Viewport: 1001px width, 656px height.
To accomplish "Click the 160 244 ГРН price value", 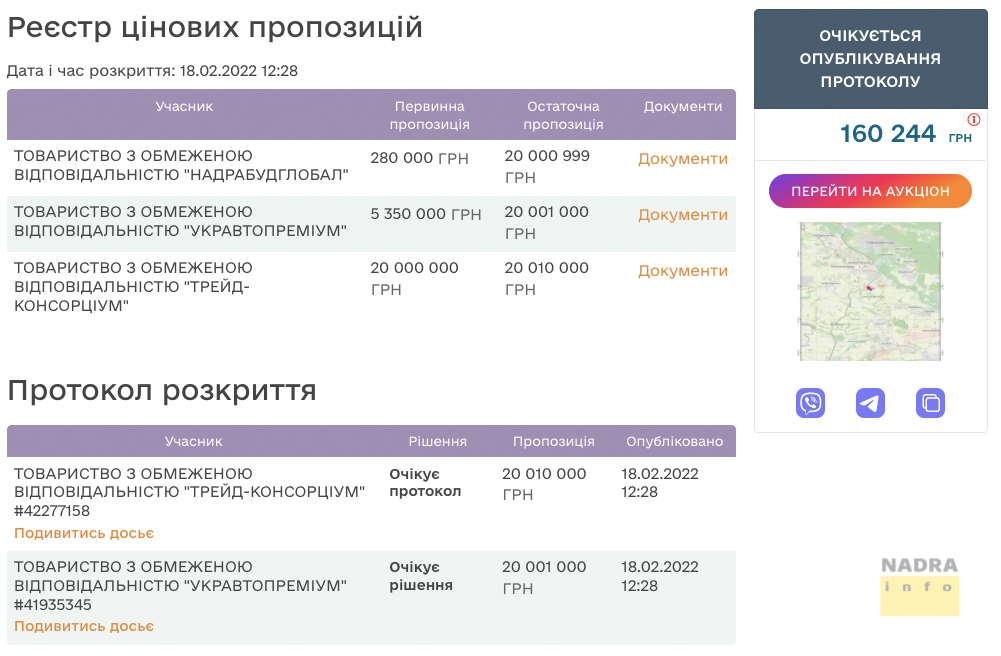I will coord(888,134).
